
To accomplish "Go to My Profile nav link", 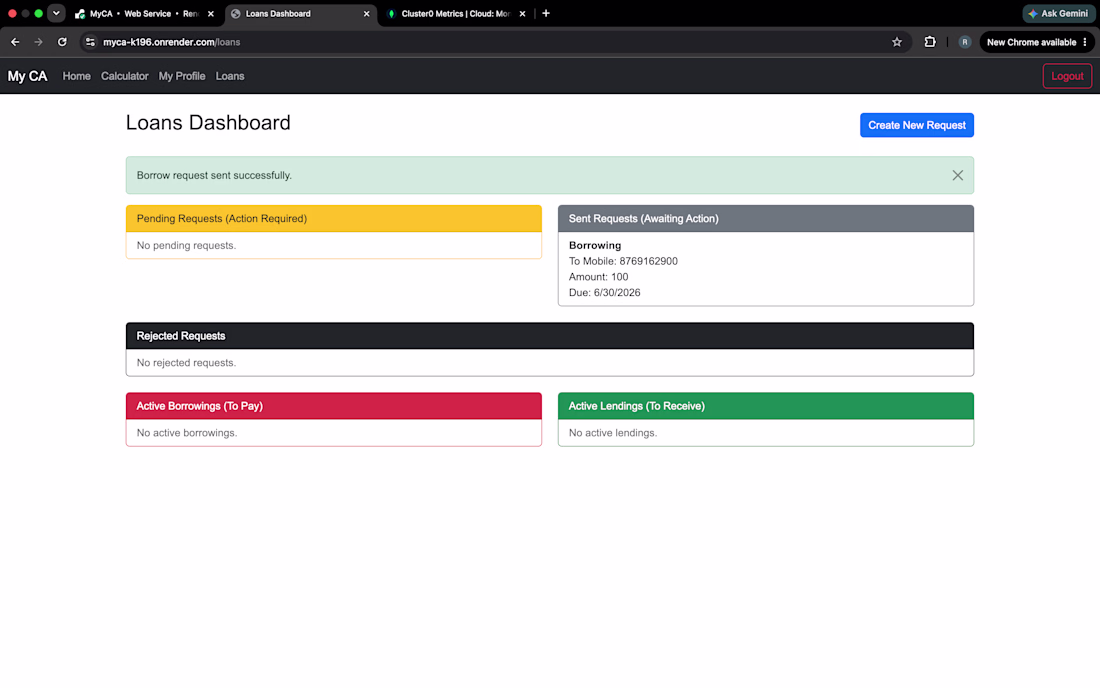I will click(182, 76).
